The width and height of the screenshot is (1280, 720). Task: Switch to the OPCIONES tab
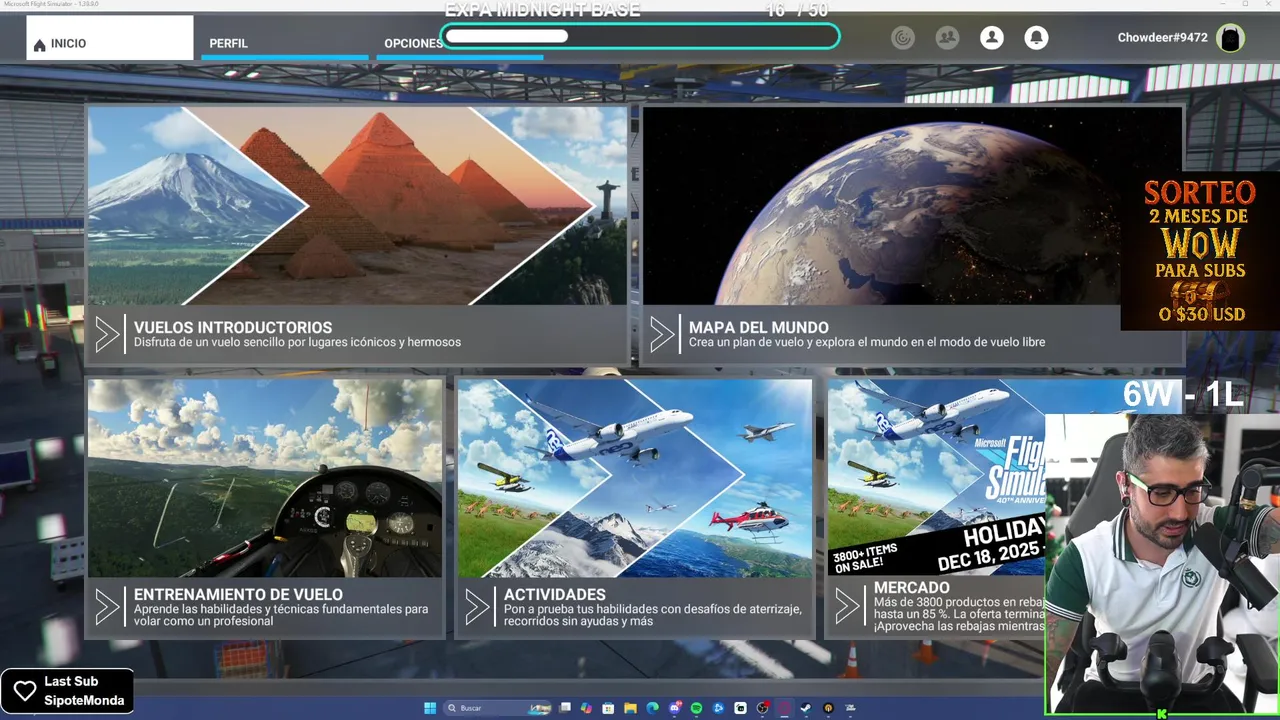(x=413, y=43)
